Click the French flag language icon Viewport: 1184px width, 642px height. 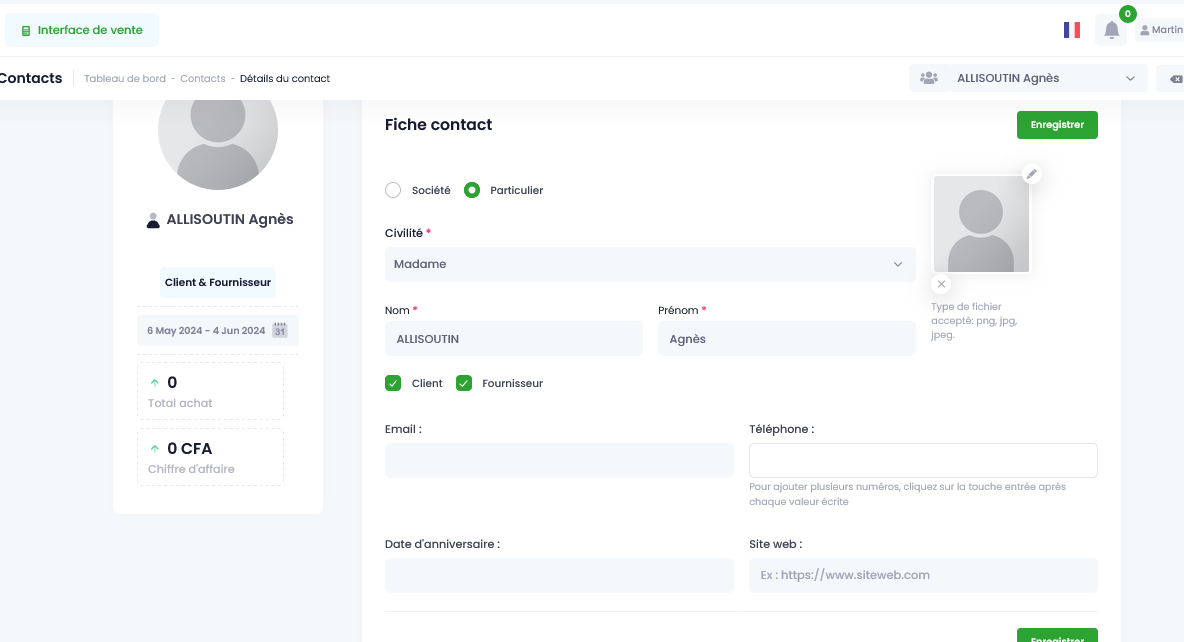[1071, 30]
